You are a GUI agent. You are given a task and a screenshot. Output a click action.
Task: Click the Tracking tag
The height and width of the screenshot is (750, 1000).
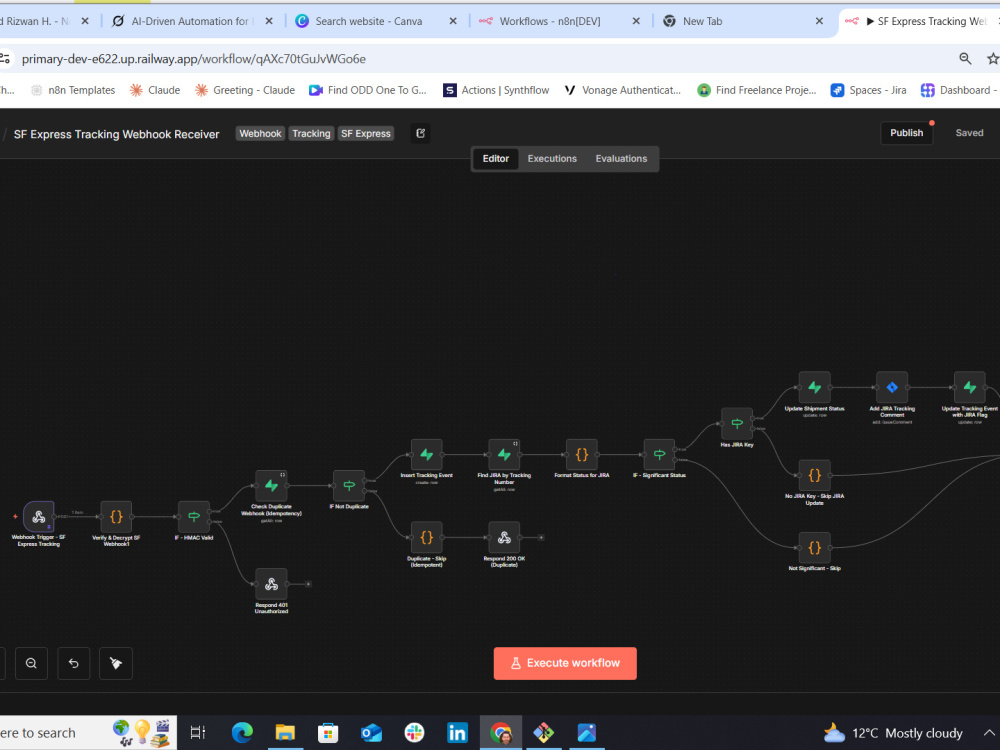click(x=311, y=133)
